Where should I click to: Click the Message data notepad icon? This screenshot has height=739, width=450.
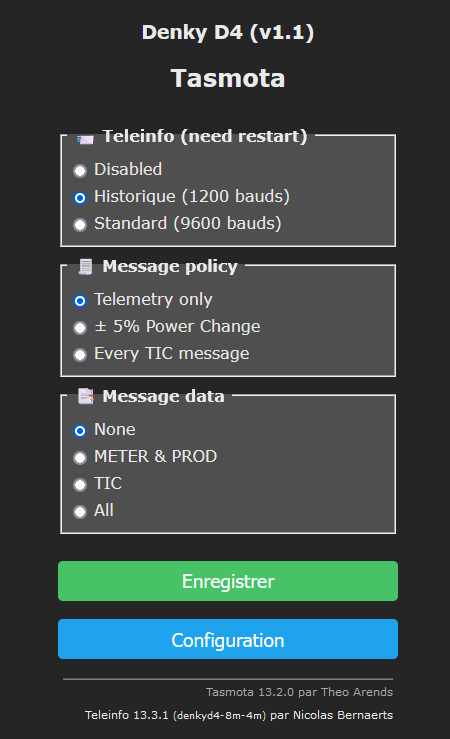point(86,396)
